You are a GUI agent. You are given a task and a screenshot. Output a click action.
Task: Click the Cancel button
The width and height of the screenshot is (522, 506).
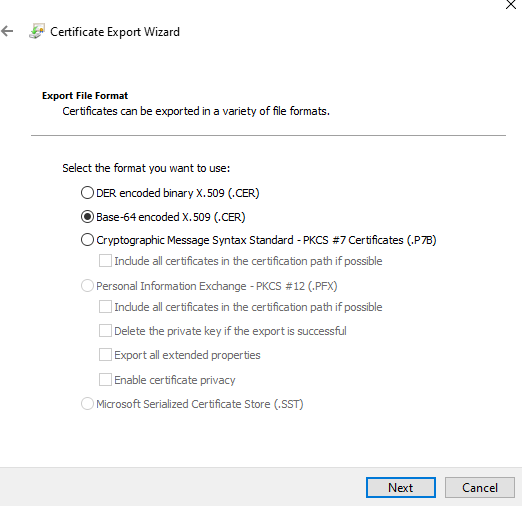tap(480, 488)
